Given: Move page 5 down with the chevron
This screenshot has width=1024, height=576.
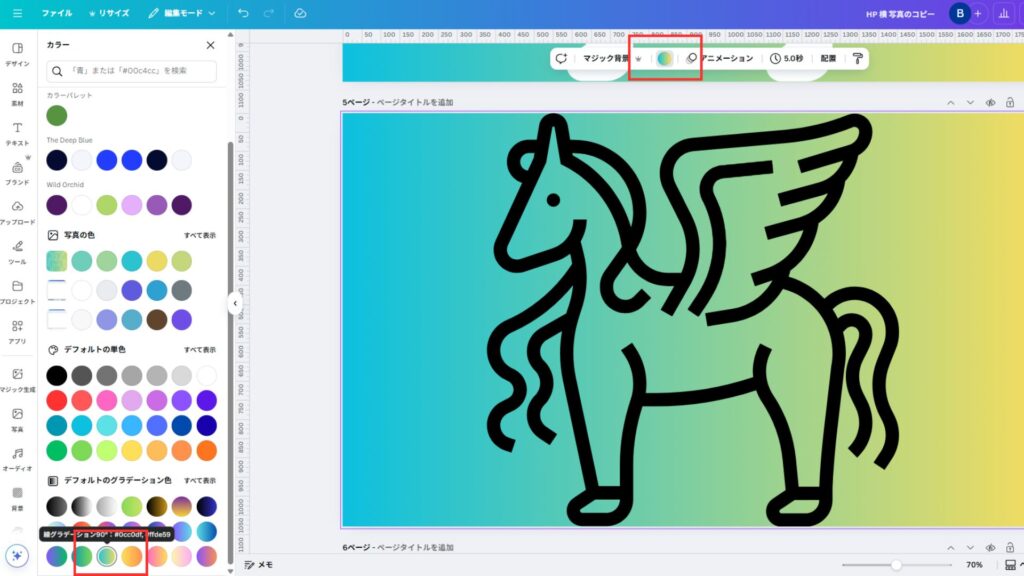Looking at the screenshot, I should (x=969, y=102).
